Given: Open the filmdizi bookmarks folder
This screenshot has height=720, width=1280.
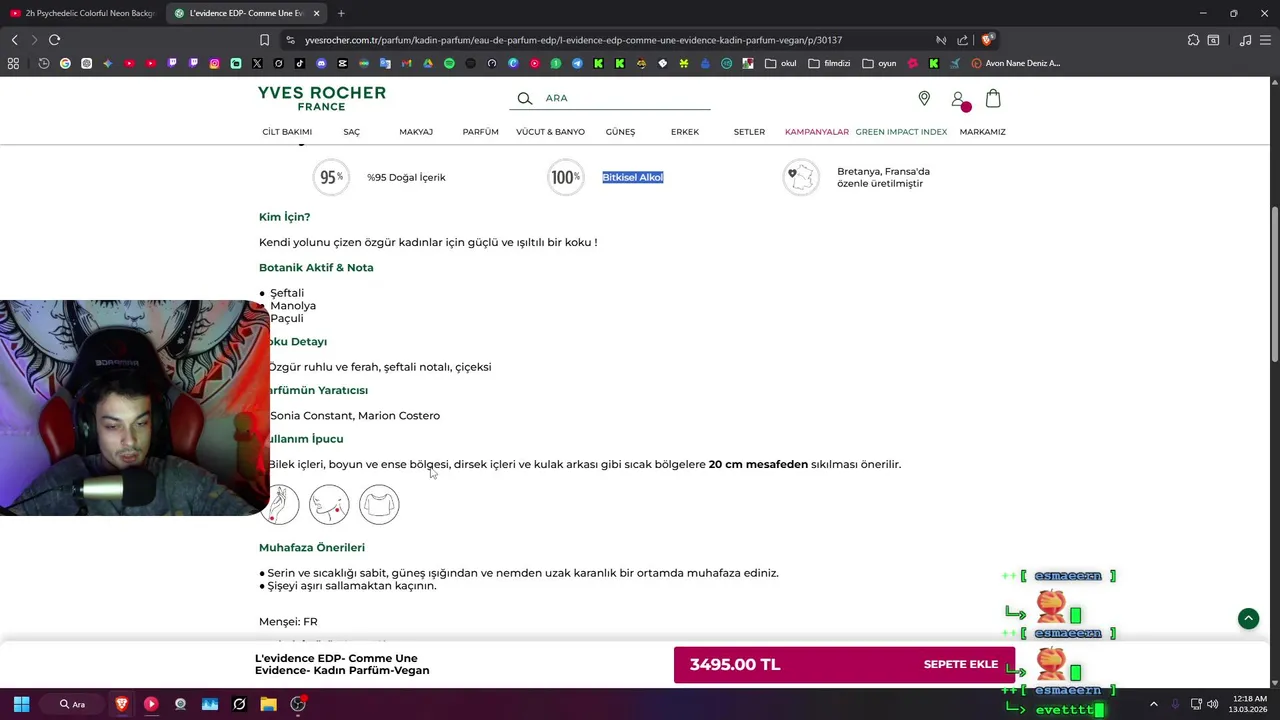Looking at the screenshot, I should pyautogui.click(x=829, y=63).
